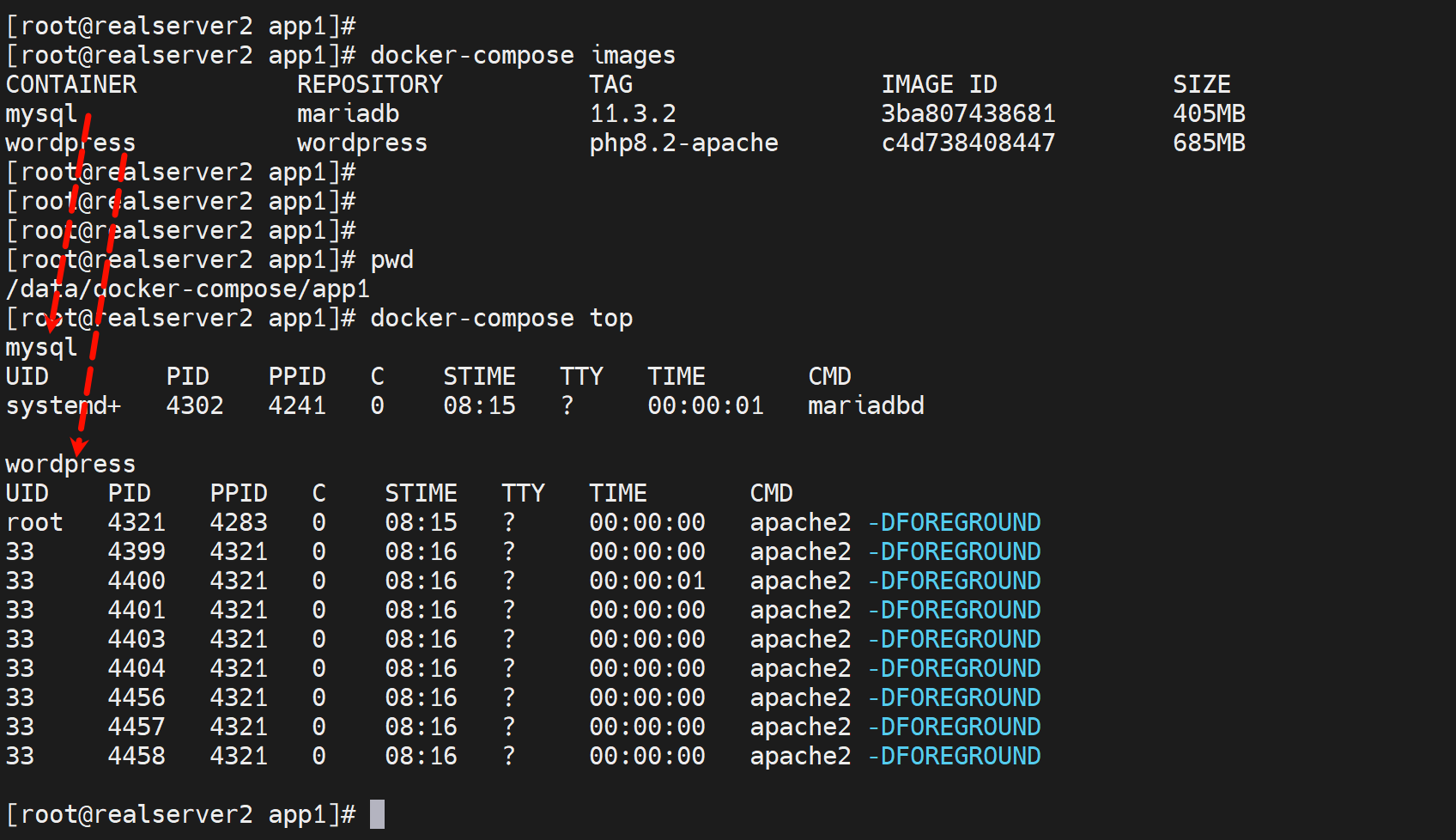Click the REPOSITORY column header
This screenshot has width=1456, height=840.
coord(369,85)
